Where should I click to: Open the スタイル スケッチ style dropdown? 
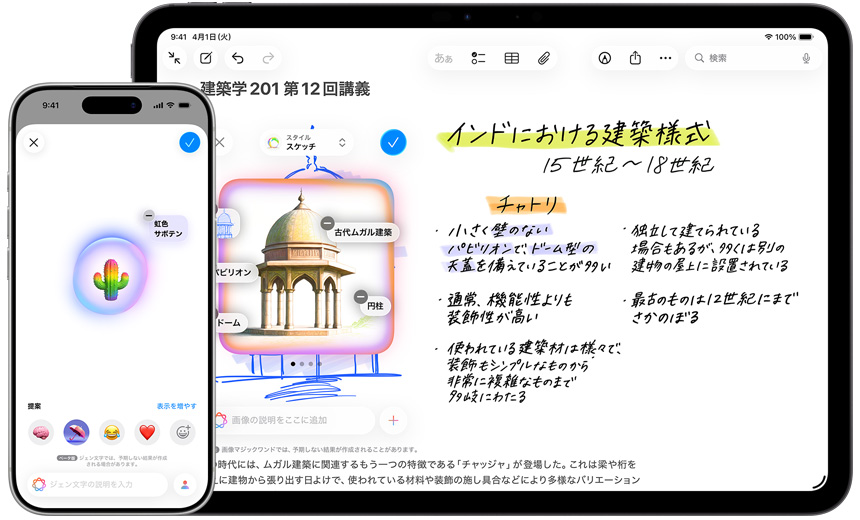coord(307,142)
